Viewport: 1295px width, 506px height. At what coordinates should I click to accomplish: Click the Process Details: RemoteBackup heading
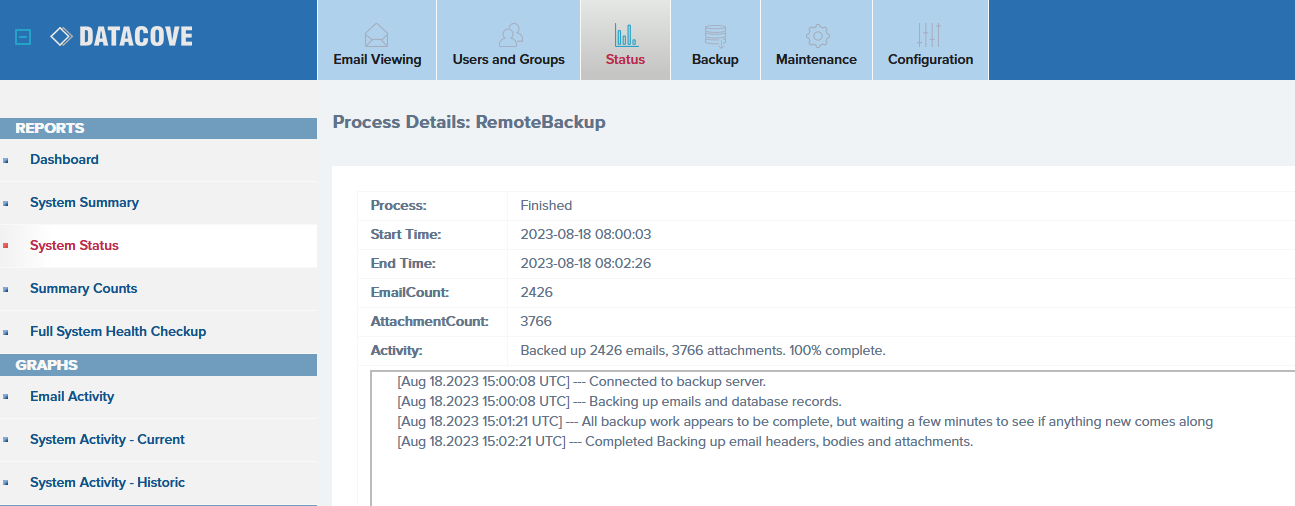point(469,122)
